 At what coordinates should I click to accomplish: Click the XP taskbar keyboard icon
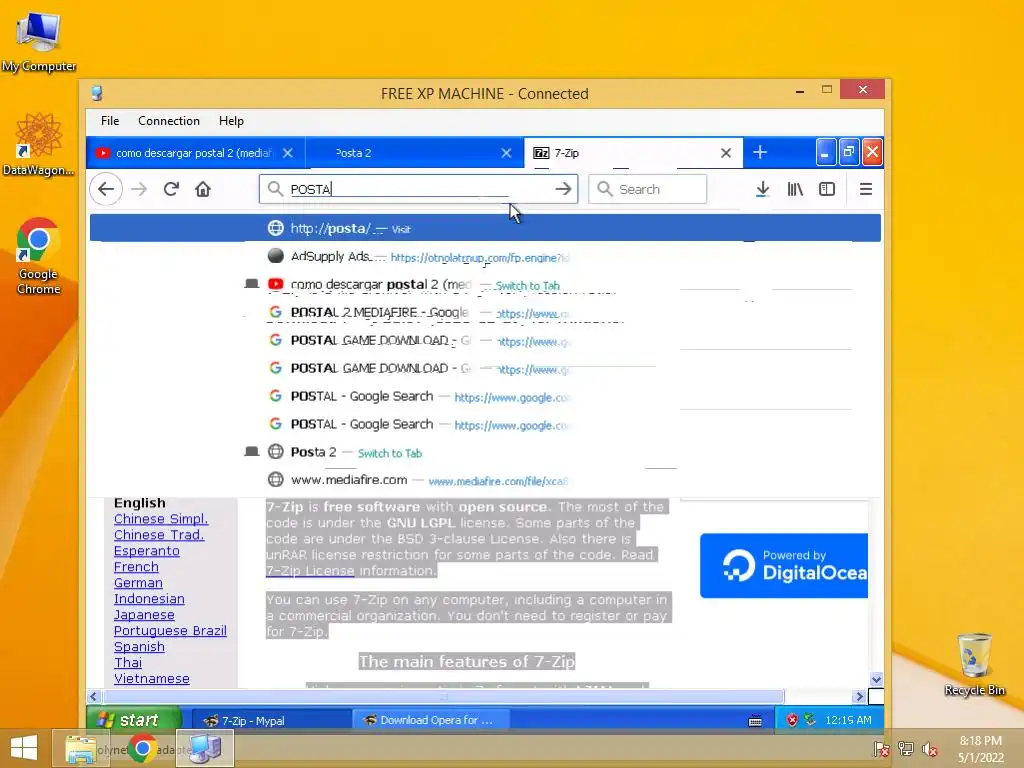755,721
